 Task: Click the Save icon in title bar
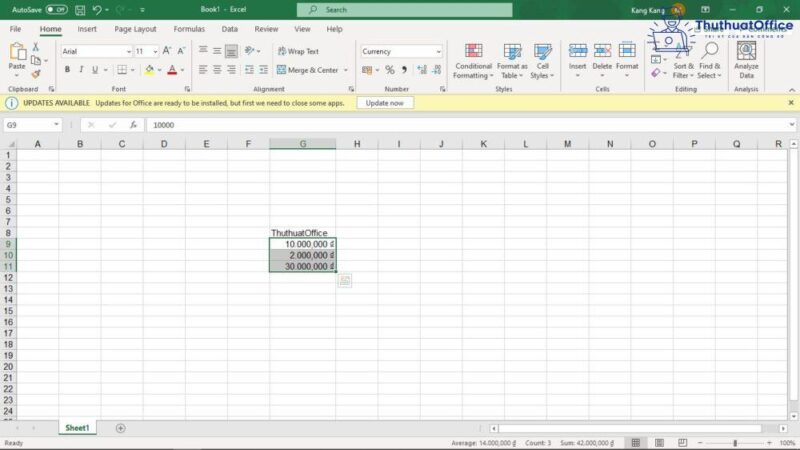[80, 10]
